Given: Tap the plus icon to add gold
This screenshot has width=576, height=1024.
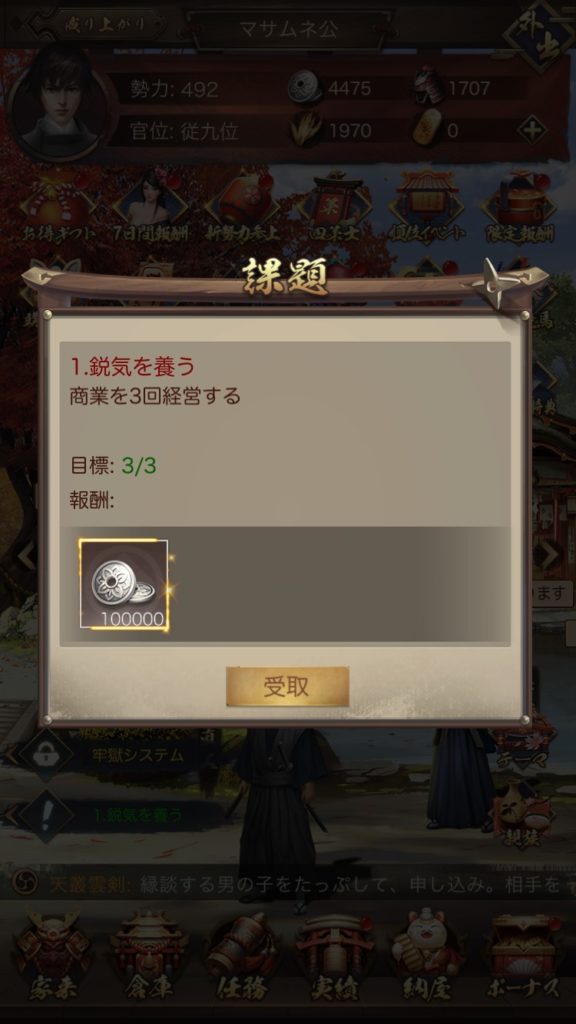Looking at the screenshot, I should 532,130.
